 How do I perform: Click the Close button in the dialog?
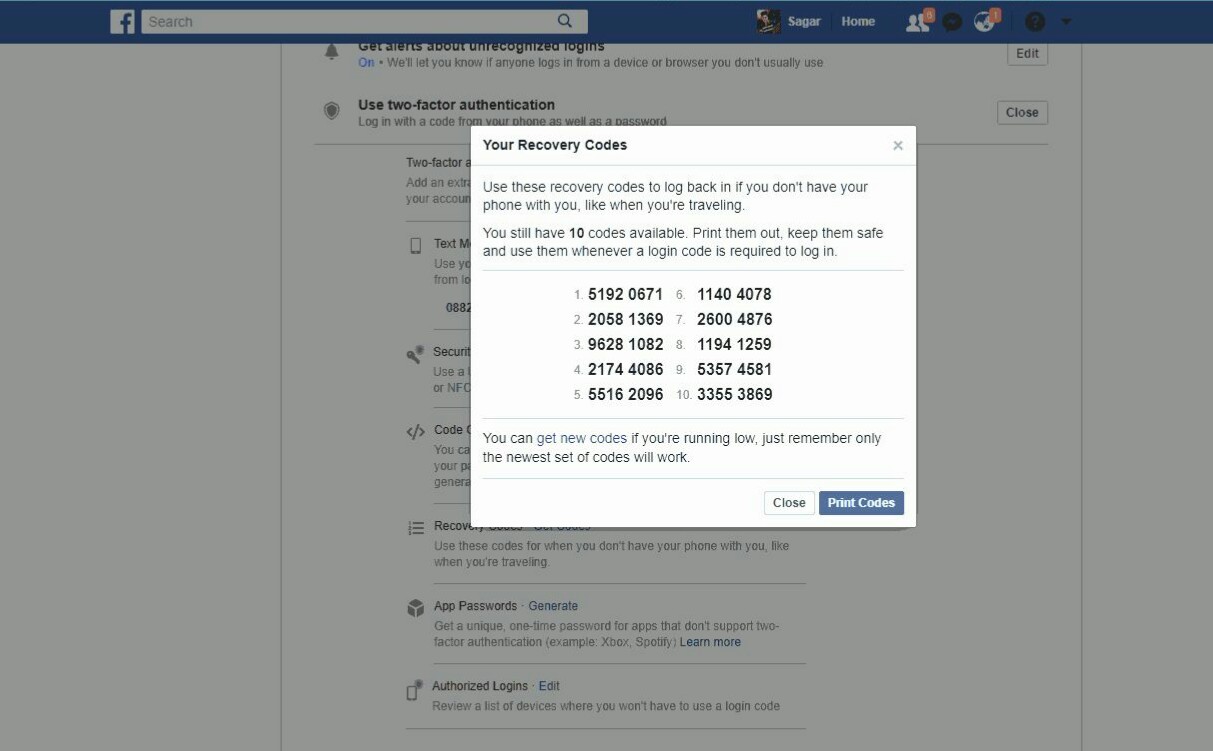789,503
